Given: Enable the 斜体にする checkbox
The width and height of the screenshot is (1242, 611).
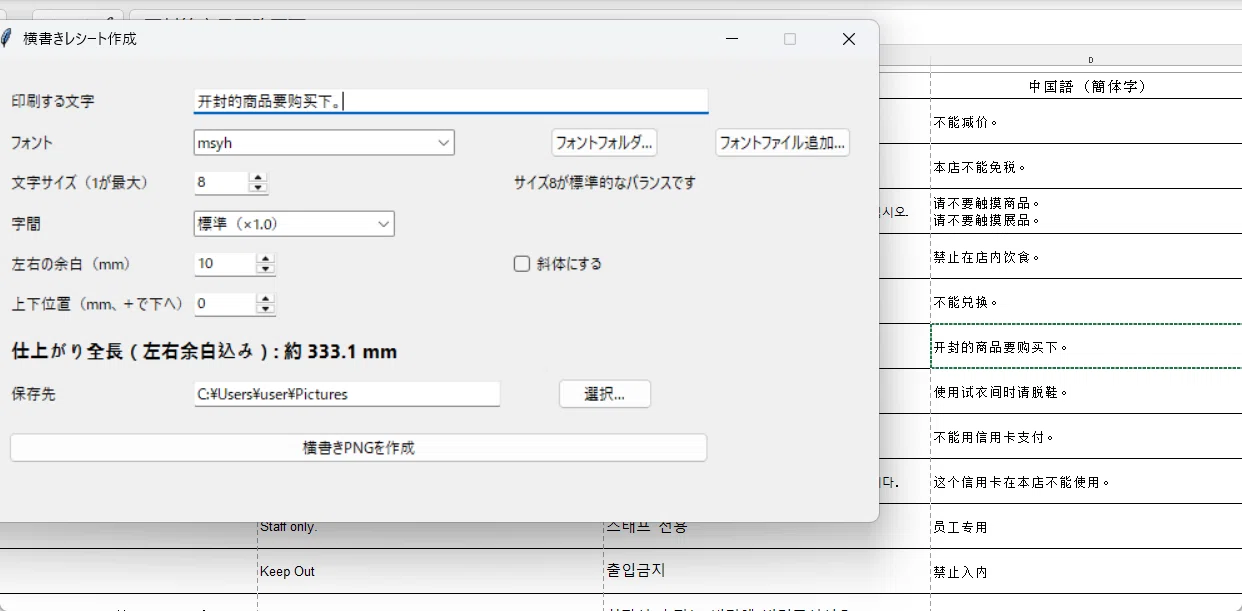Looking at the screenshot, I should click(521, 264).
